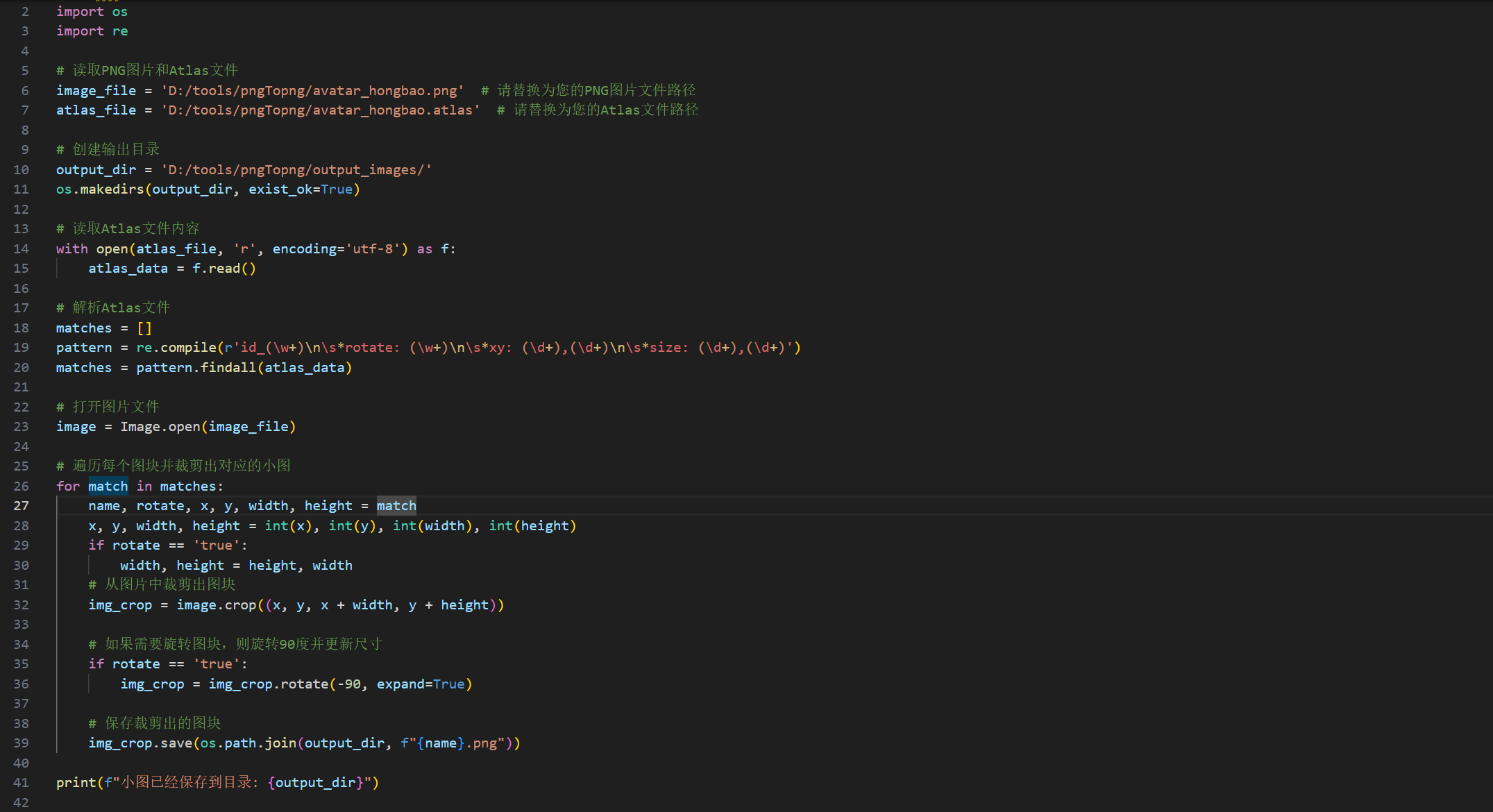
Task: Place cursor on 'import re' statement
Action: (92, 31)
